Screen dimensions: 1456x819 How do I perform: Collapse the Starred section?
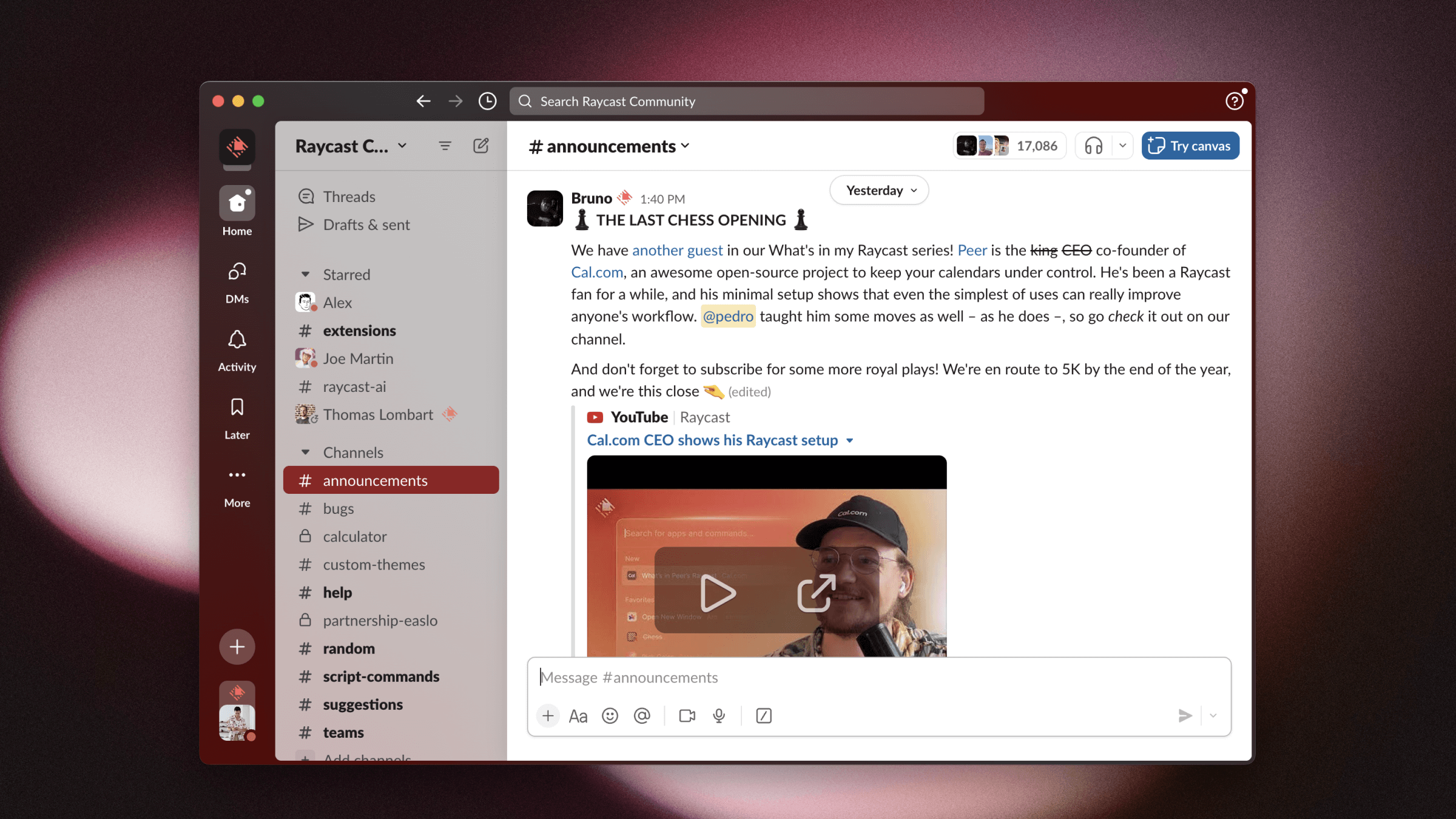305,274
